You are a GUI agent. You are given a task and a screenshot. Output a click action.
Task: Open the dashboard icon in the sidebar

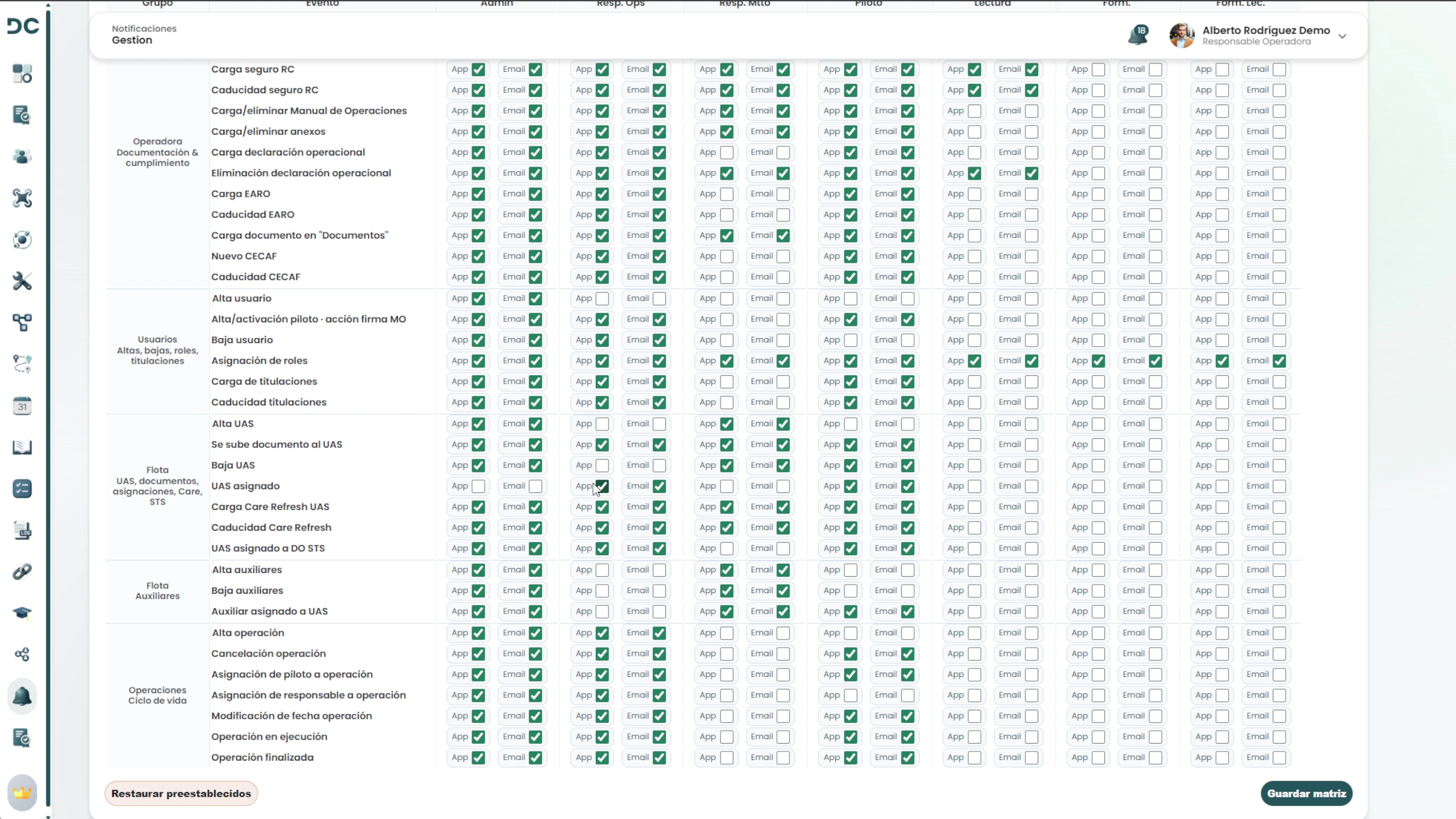click(x=22, y=74)
